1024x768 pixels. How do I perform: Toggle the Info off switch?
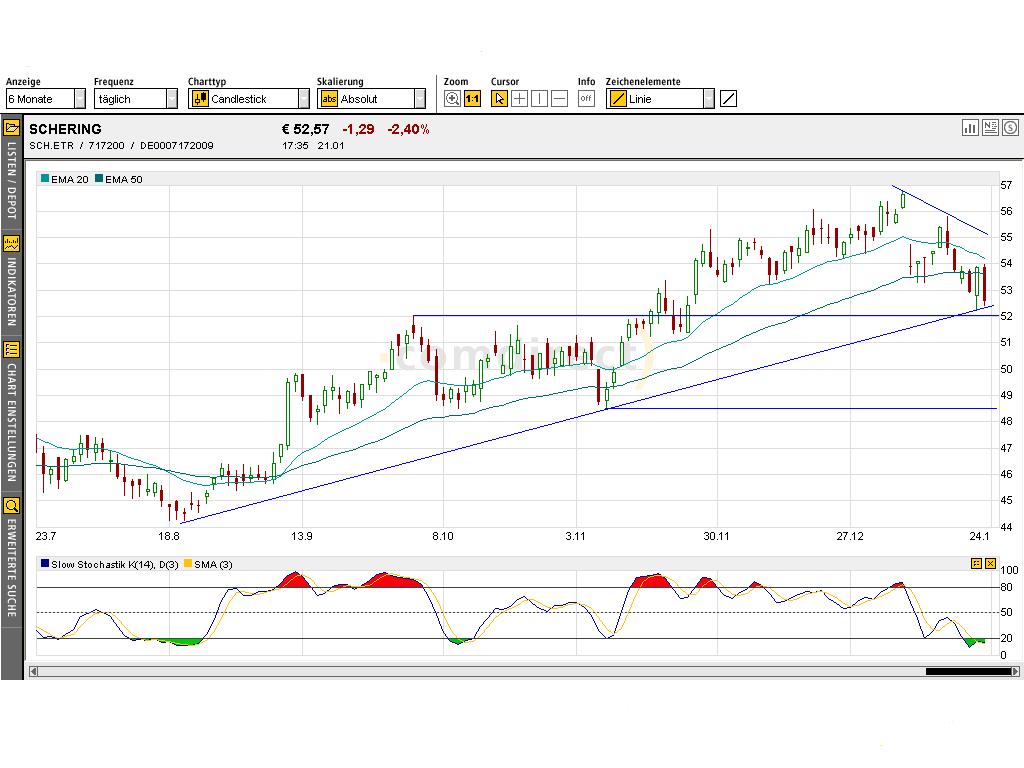(586, 97)
